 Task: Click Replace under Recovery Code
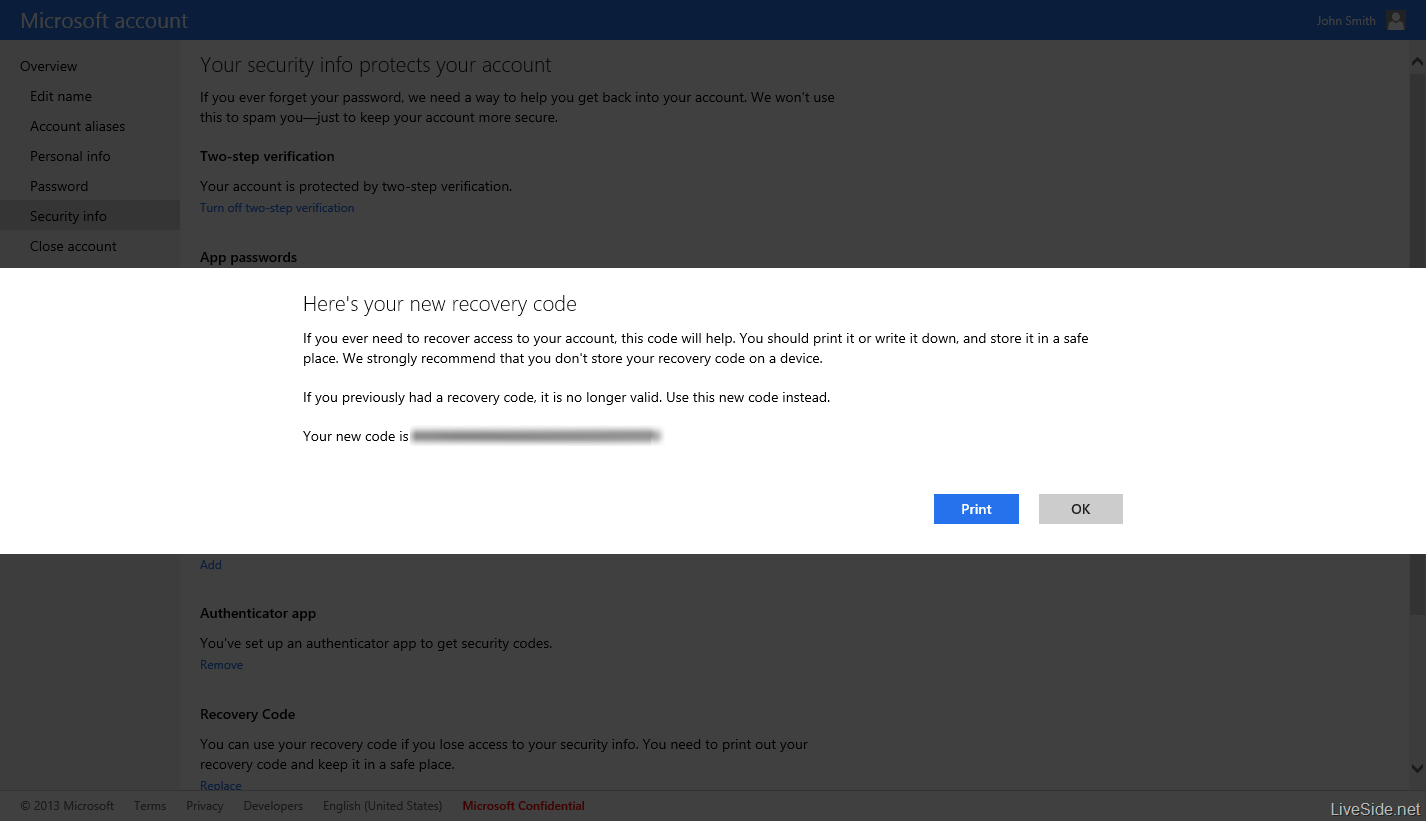tap(221, 785)
